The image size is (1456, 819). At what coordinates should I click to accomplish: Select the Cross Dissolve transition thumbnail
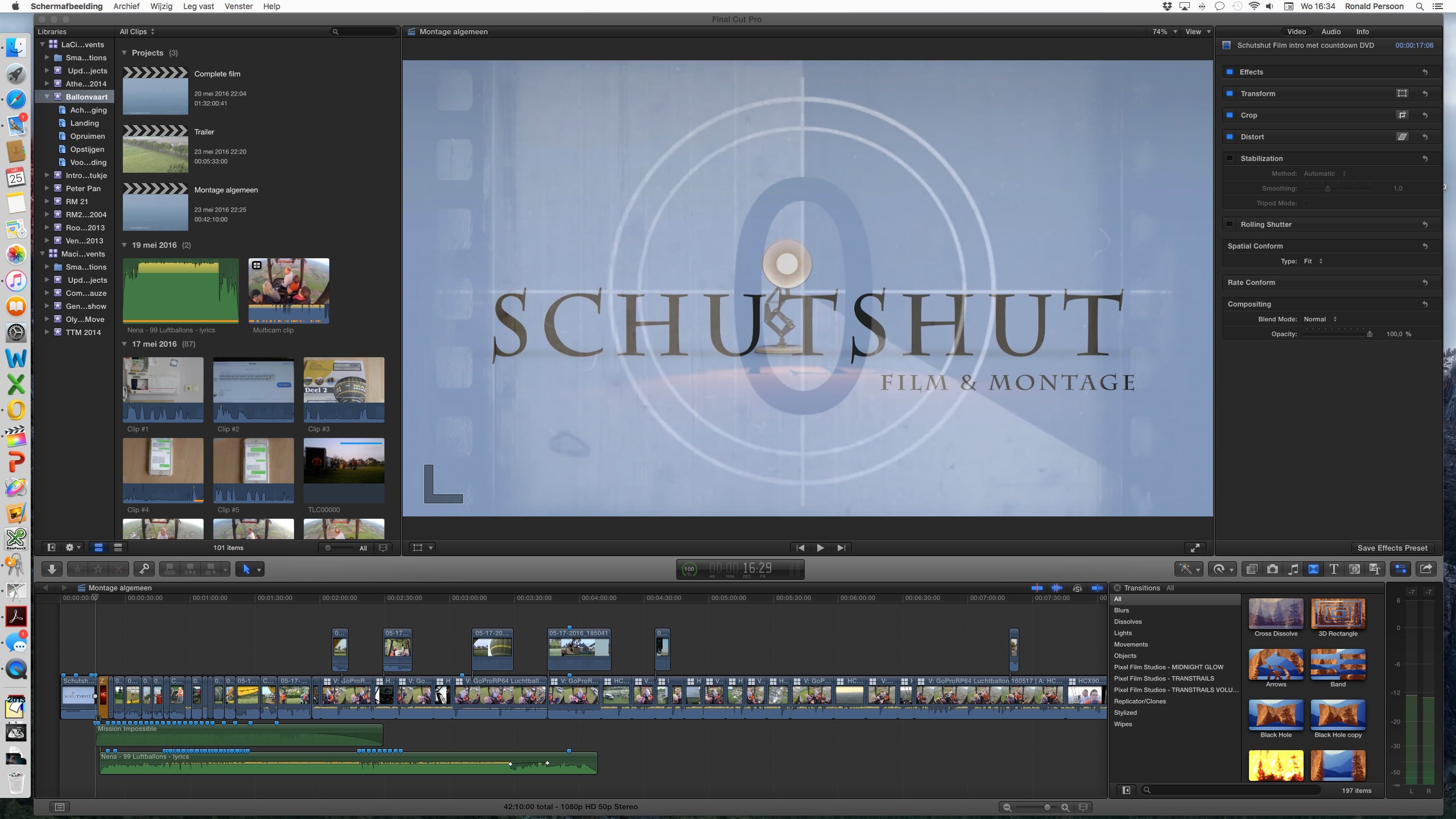(1276, 613)
